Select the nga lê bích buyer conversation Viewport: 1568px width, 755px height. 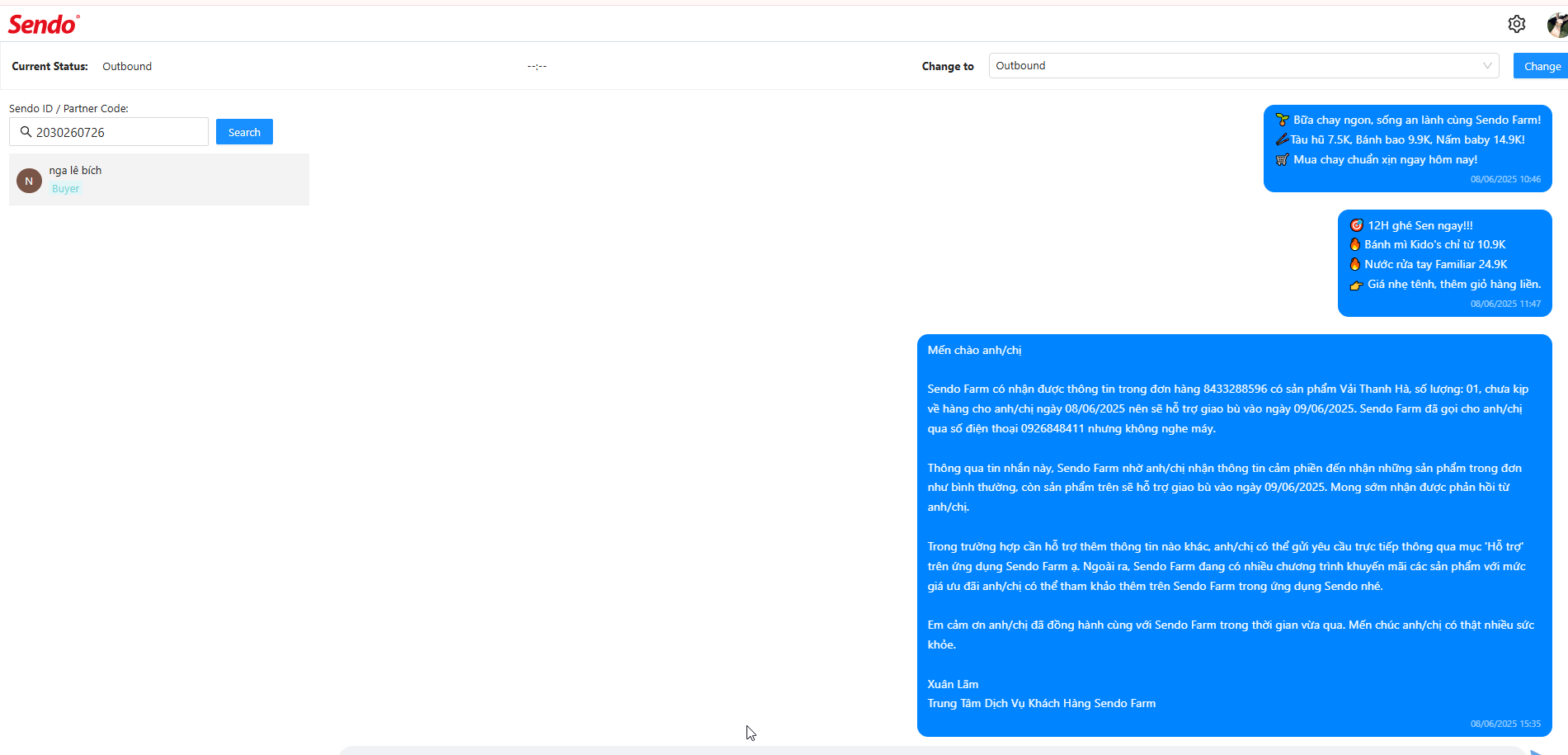tap(159, 179)
